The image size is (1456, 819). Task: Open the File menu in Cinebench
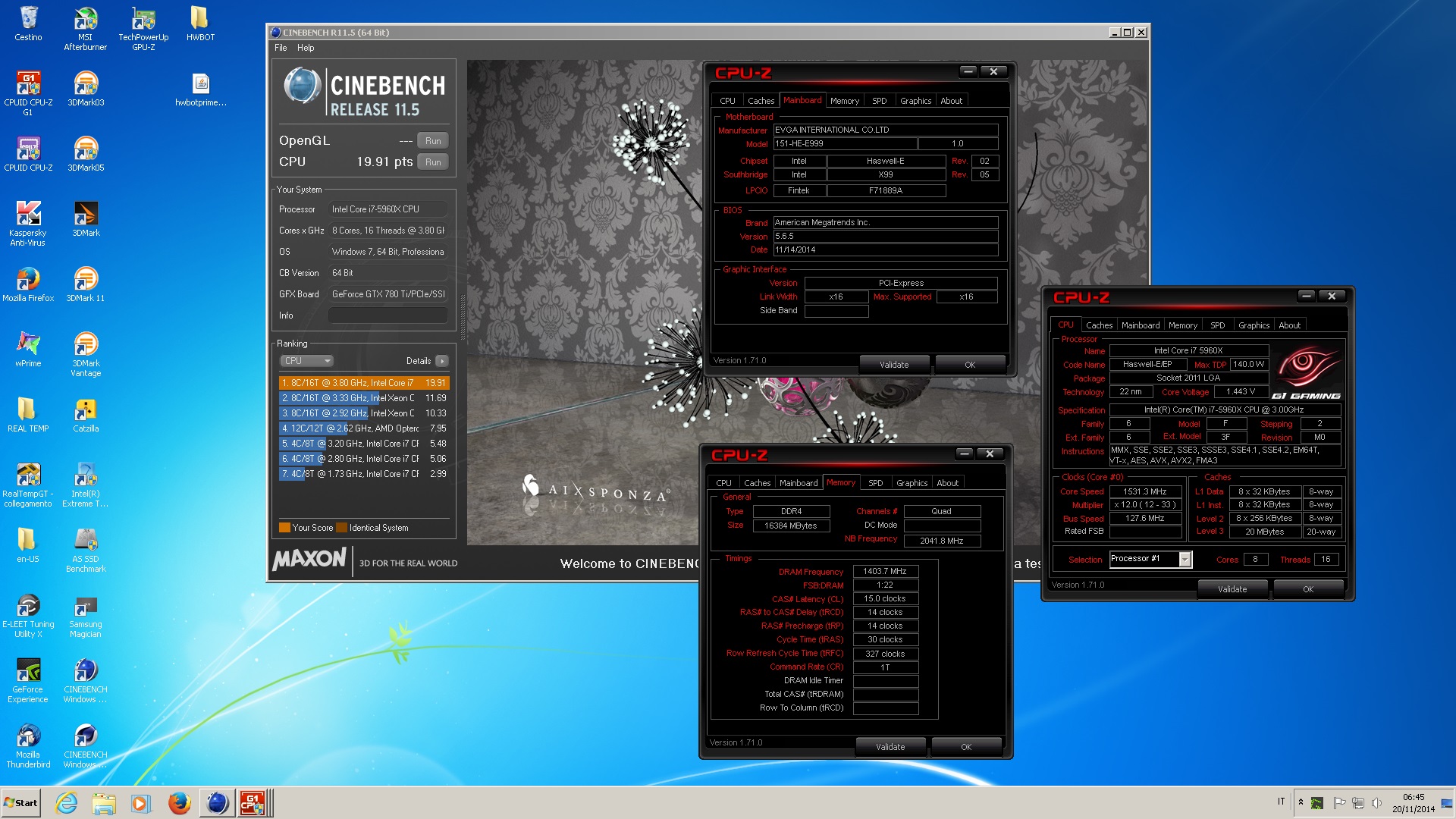[281, 48]
